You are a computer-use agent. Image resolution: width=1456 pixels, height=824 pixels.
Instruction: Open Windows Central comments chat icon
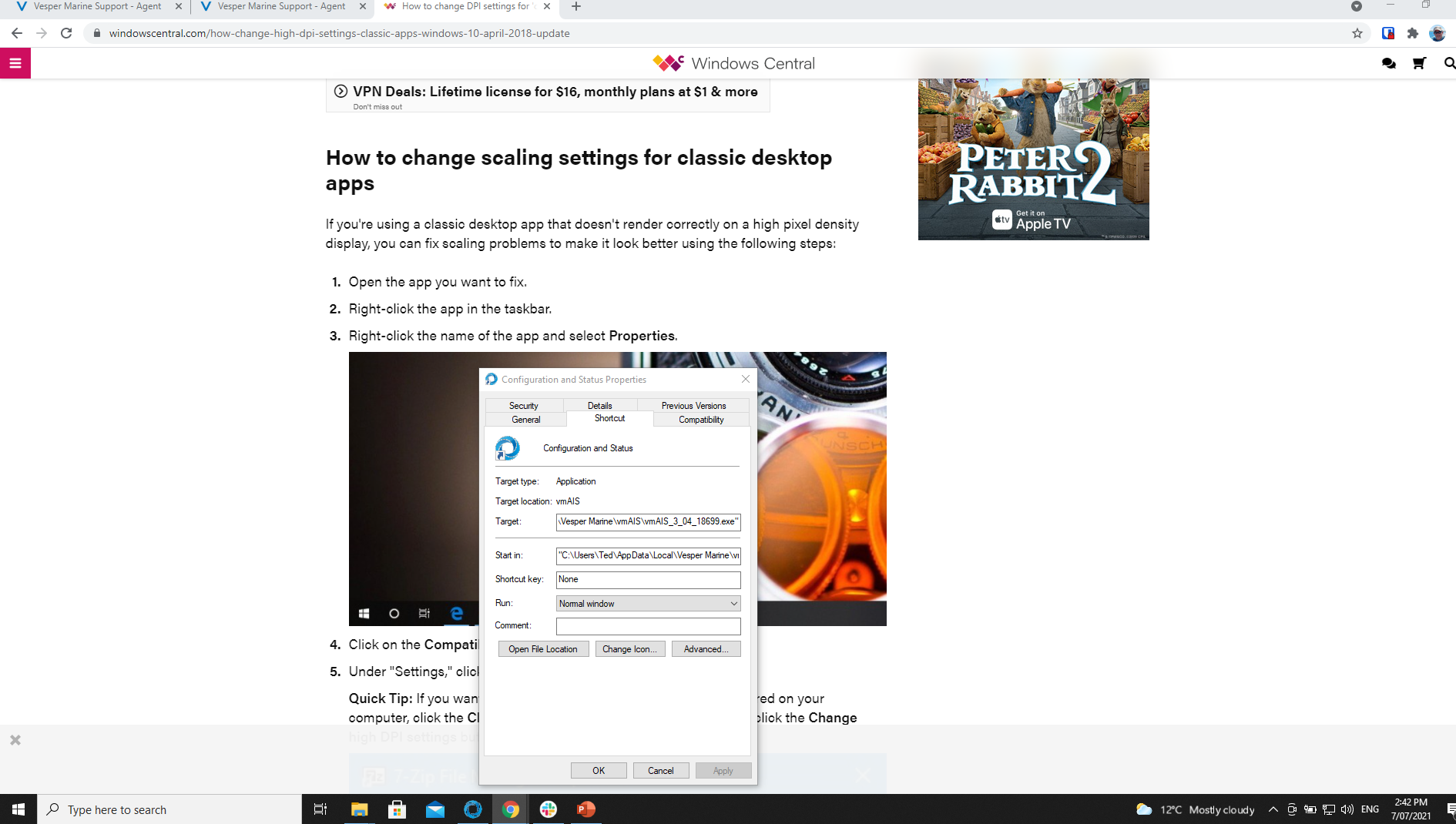coord(1389,63)
